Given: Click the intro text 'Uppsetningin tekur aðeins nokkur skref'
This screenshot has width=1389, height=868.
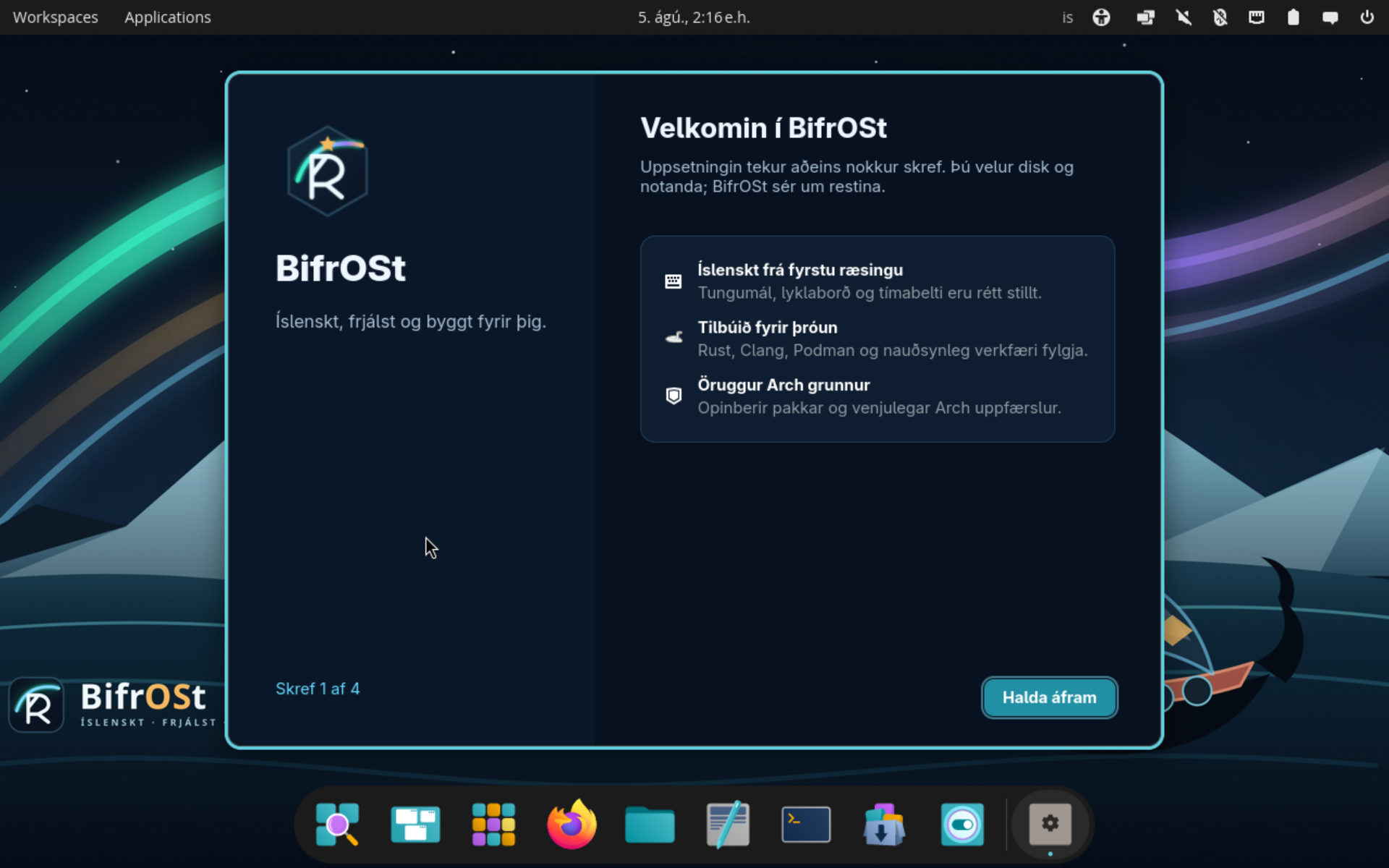Looking at the screenshot, I should pos(792,167).
